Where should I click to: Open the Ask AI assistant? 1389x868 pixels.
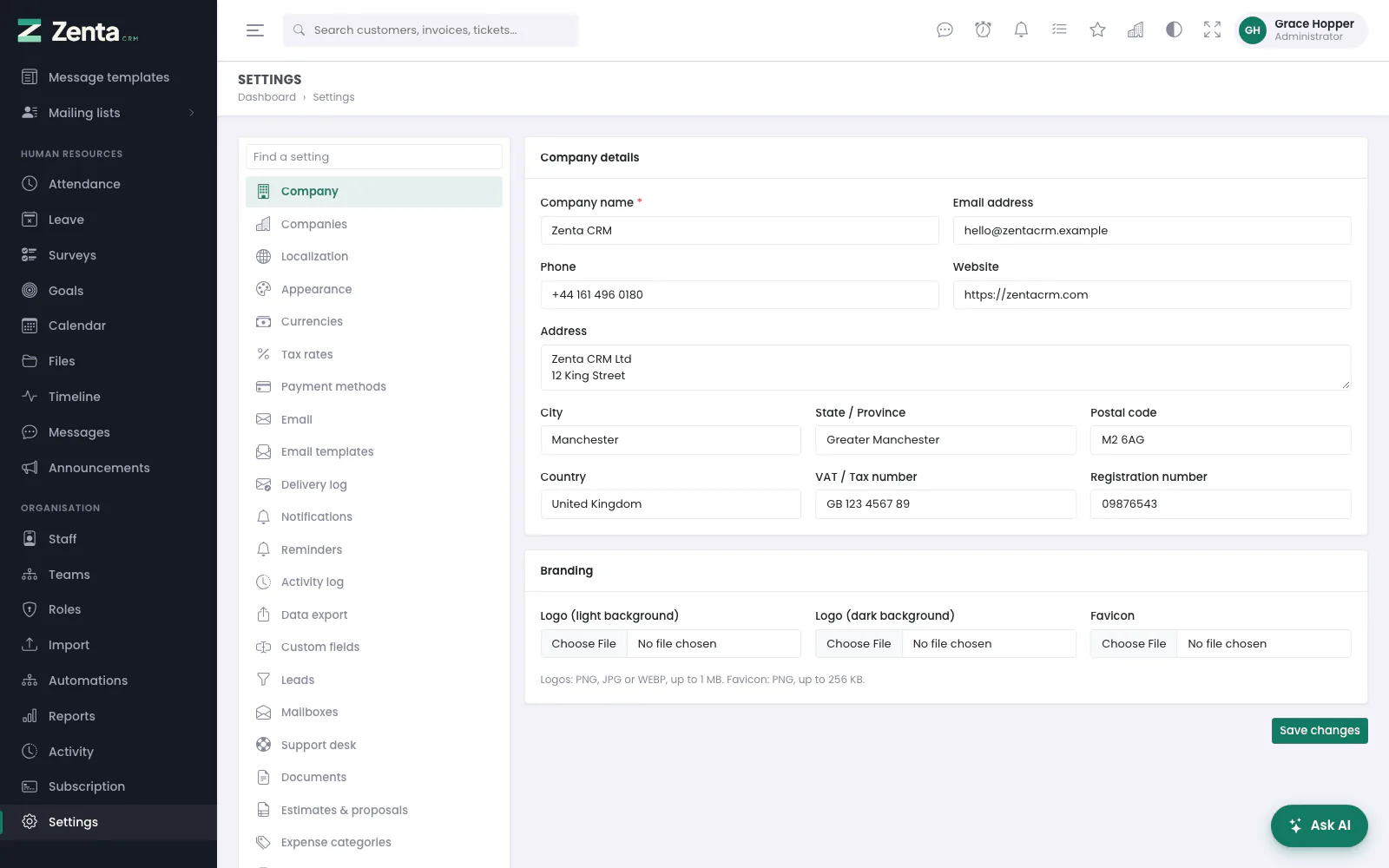click(x=1320, y=825)
